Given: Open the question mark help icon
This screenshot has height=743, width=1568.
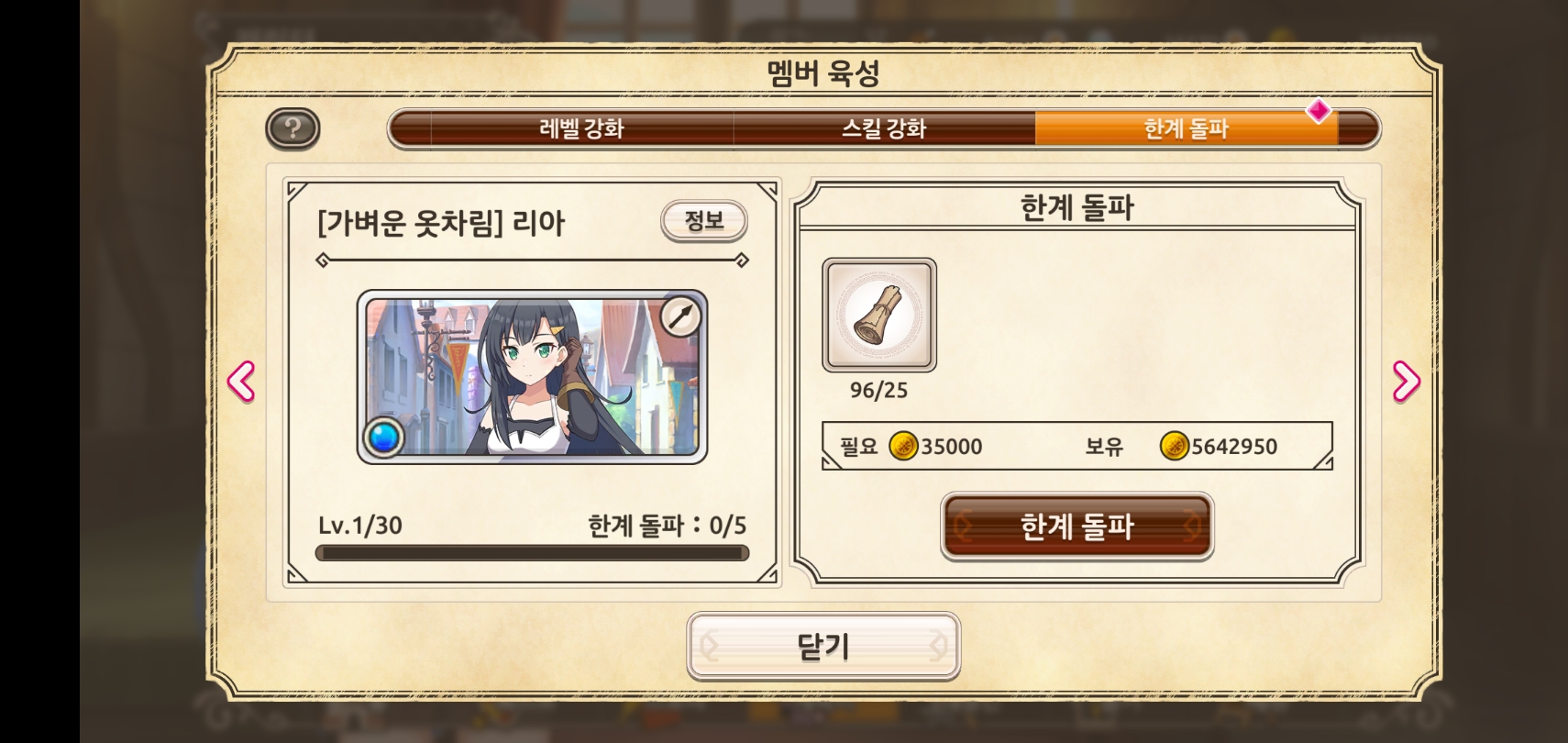Looking at the screenshot, I should [293, 128].
